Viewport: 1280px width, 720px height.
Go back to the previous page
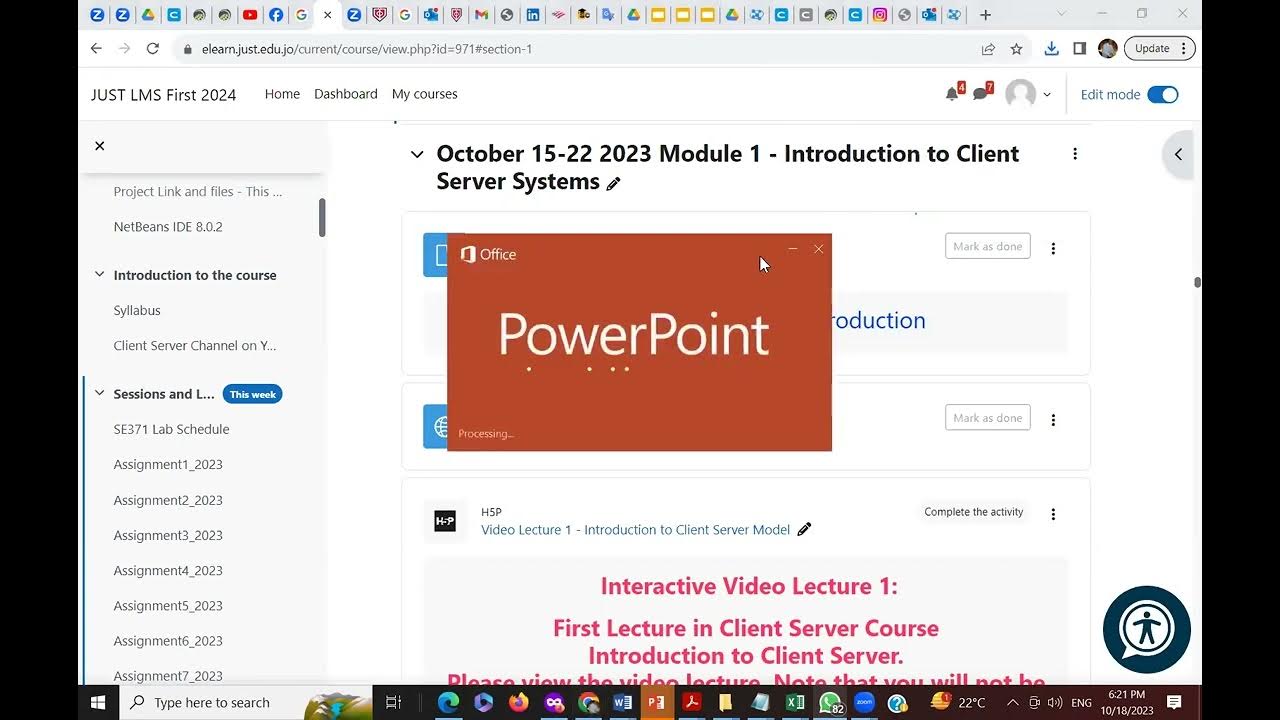click(x=96, y=48)
